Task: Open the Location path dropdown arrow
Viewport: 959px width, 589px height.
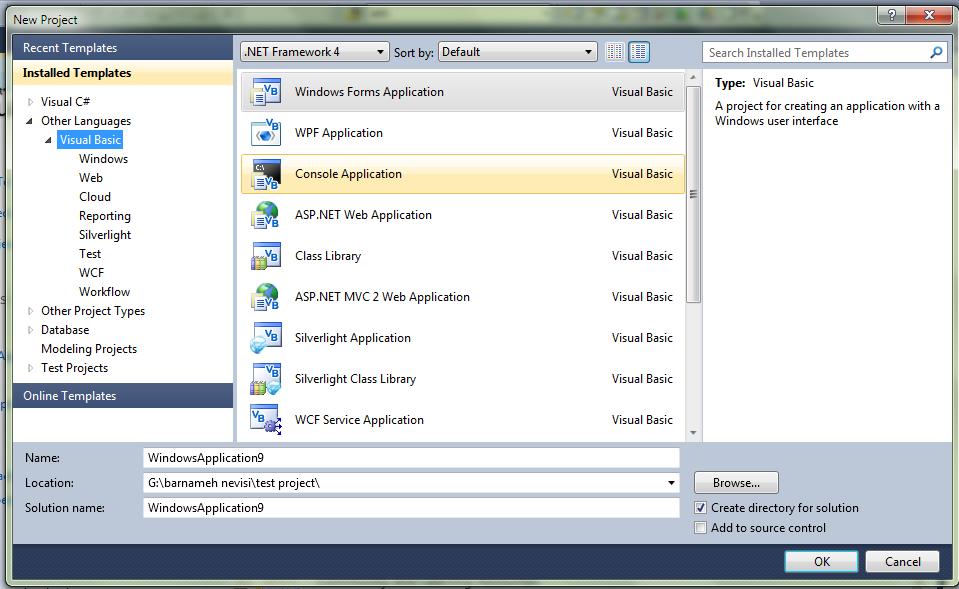Action: pos(671,483)
